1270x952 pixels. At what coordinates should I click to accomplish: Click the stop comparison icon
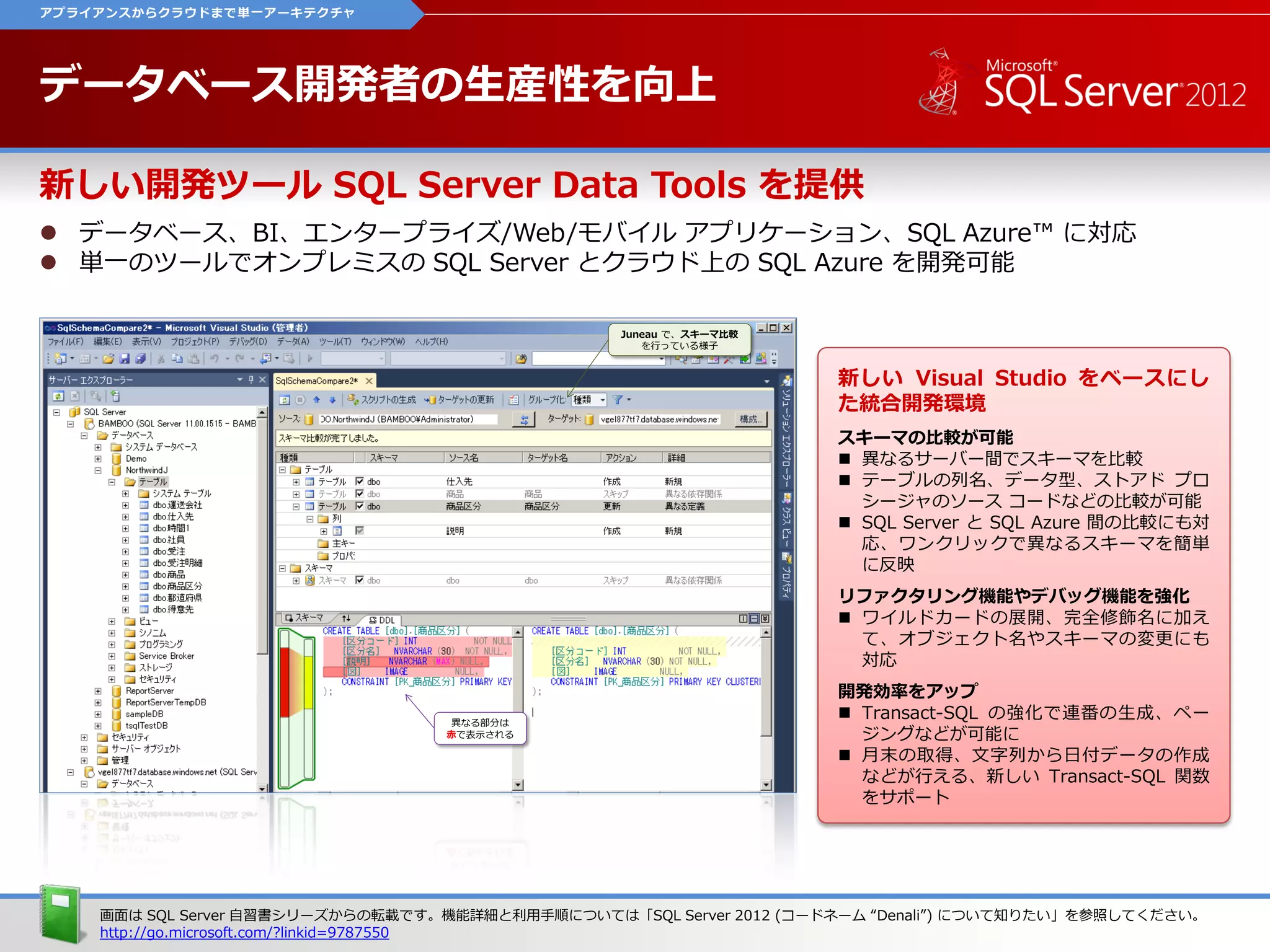pos(300,400)
